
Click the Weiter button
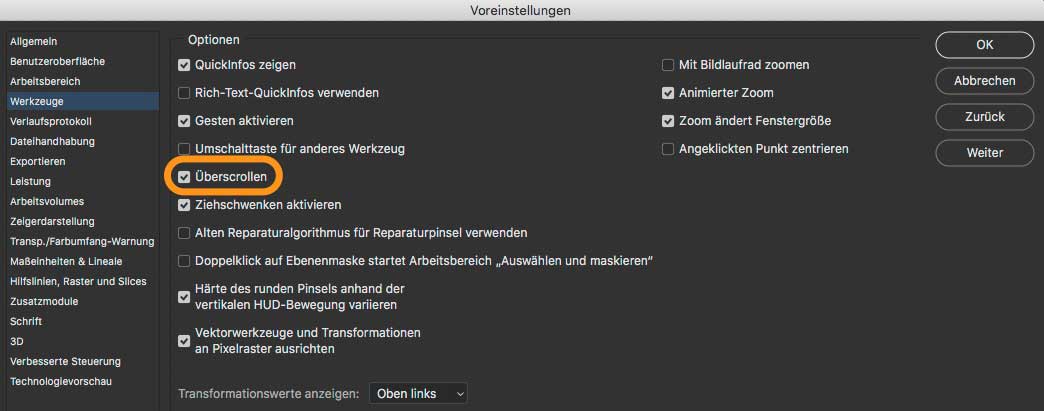[x=984, y=153]
